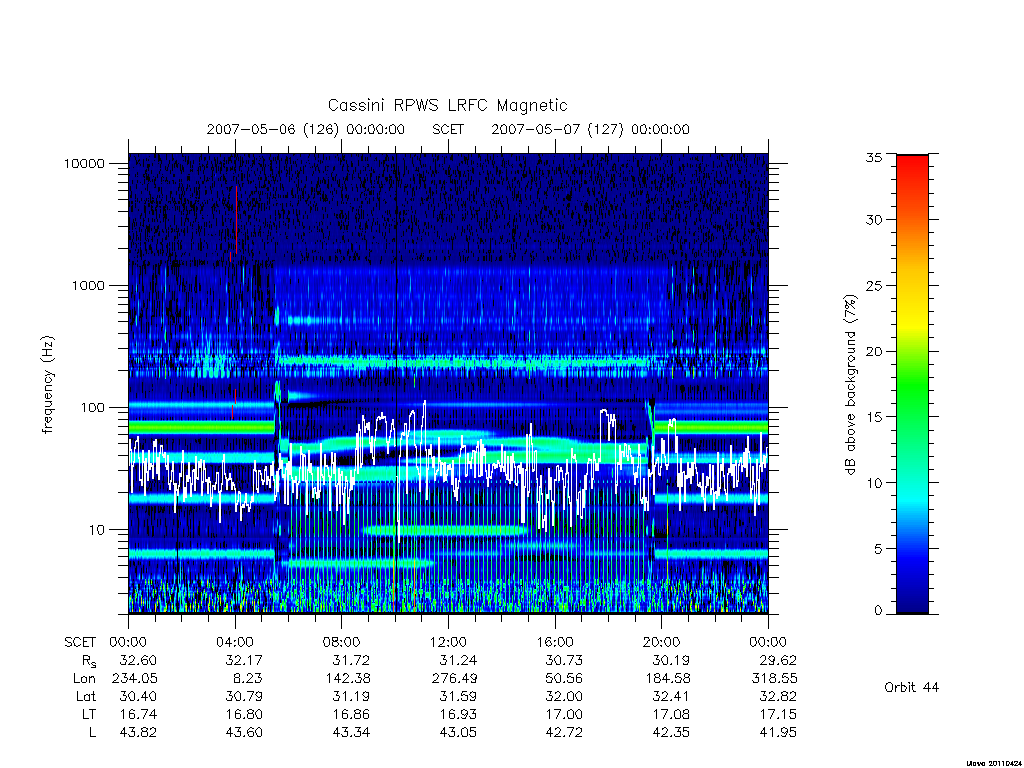Click the 10 frequency tick label
The image size is (1024, 768).
pos(97,530)
